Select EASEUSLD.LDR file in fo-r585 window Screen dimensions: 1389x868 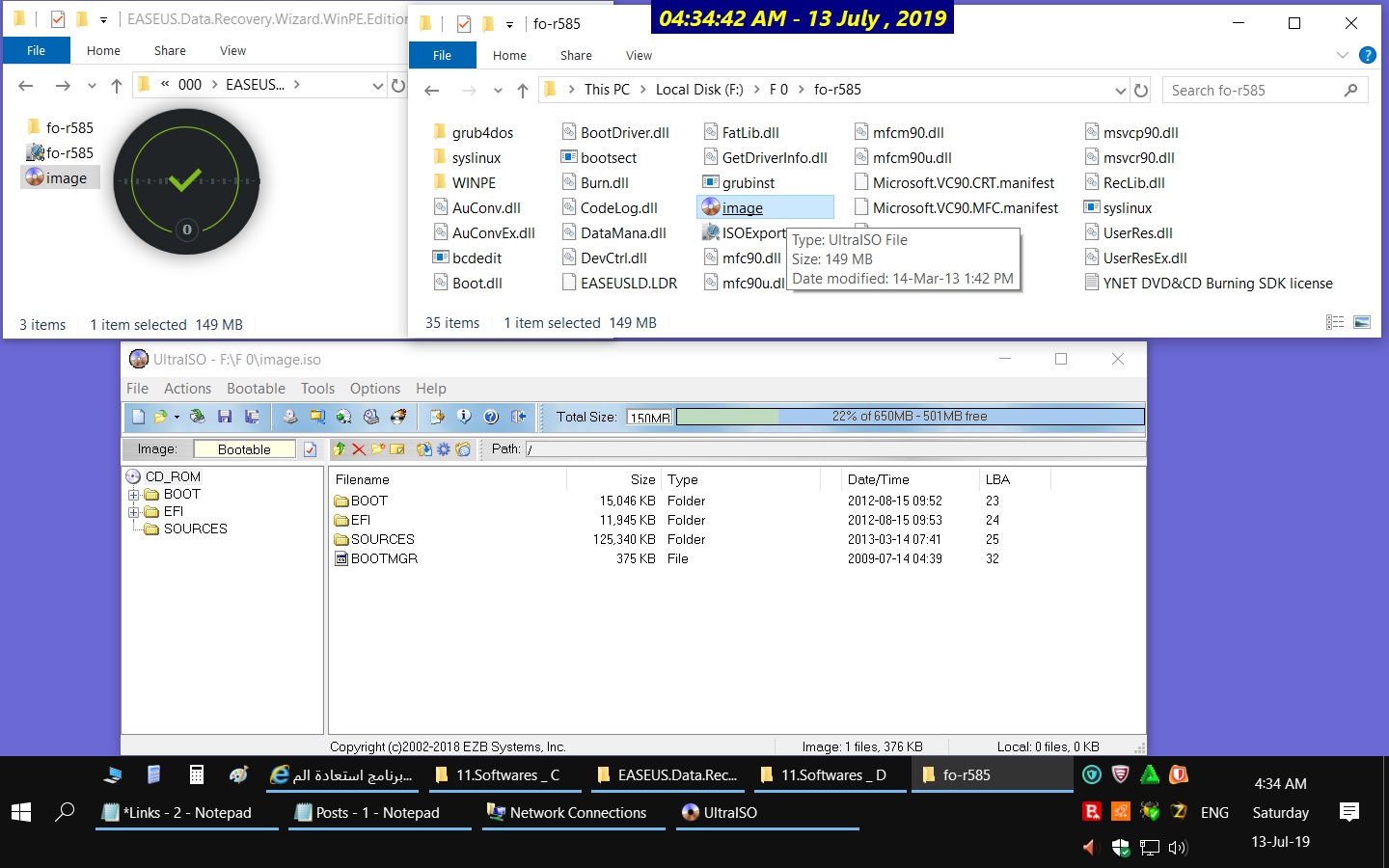coord(619,284)
